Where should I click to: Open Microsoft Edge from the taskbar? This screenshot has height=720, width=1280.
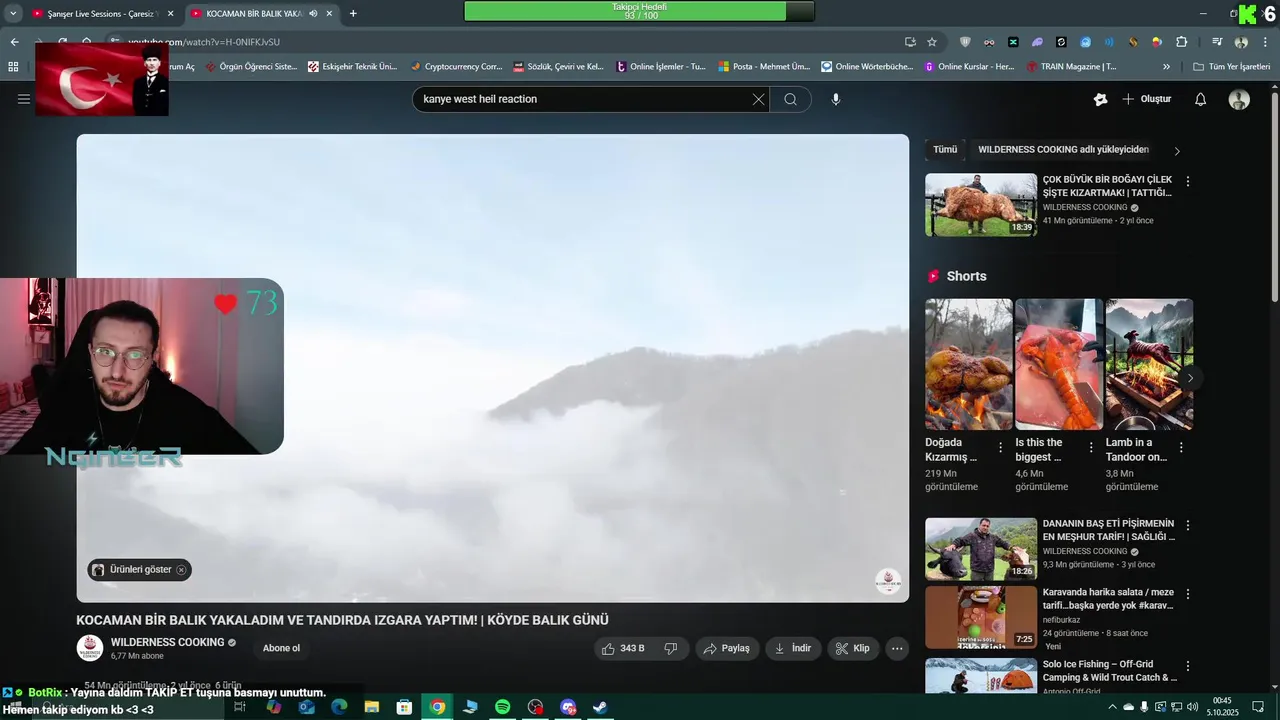point(339,707)
